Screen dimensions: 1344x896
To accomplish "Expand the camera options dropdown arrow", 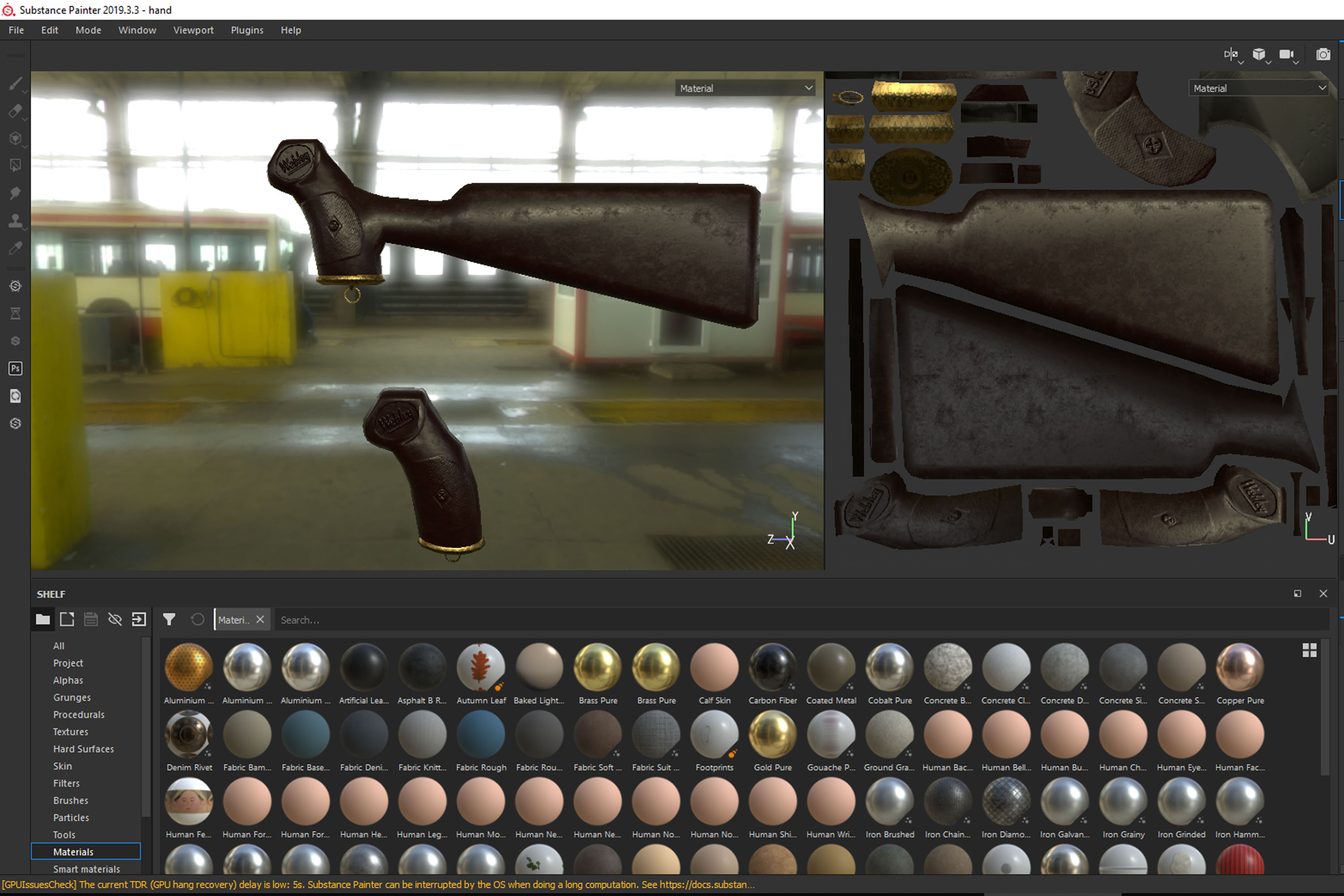I will coord(1296,62).
